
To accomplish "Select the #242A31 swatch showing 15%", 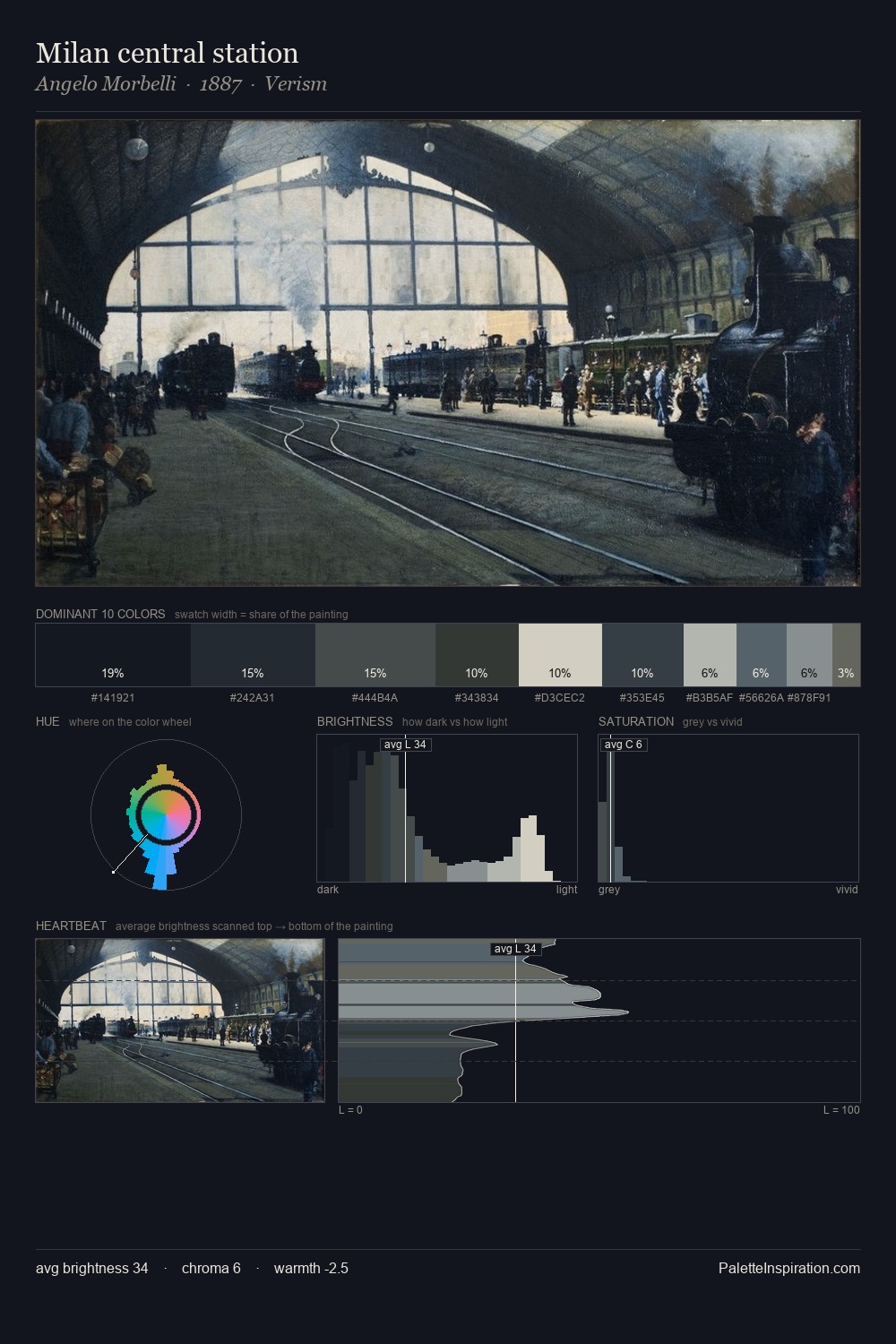I will pos(253,655).
